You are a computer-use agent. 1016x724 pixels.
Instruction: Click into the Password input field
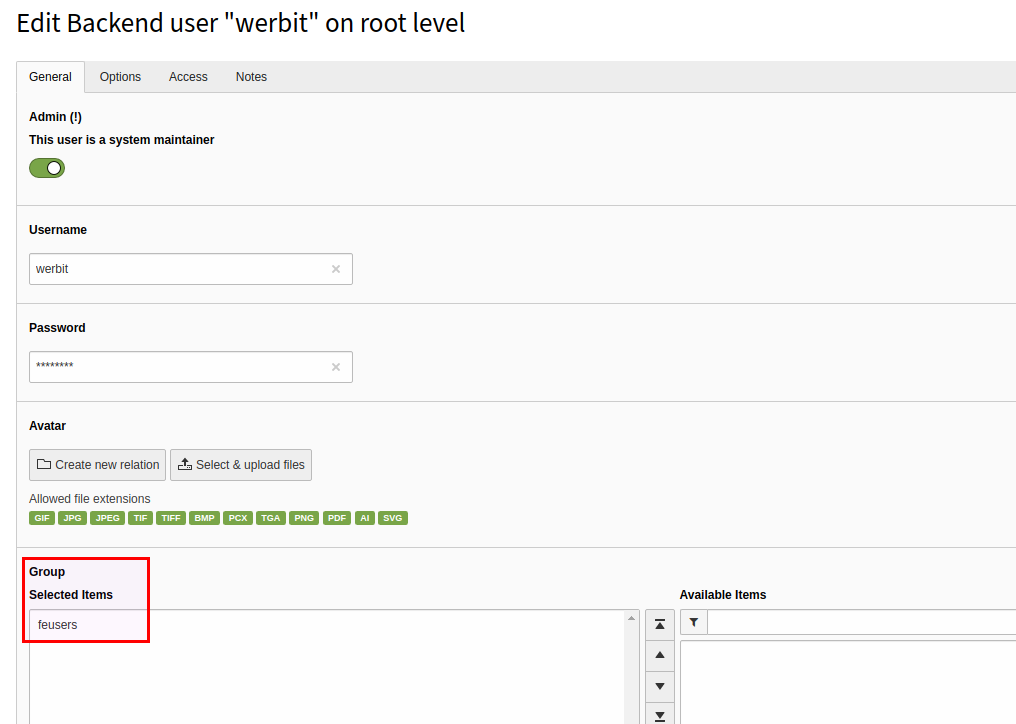tap(180, 367)
